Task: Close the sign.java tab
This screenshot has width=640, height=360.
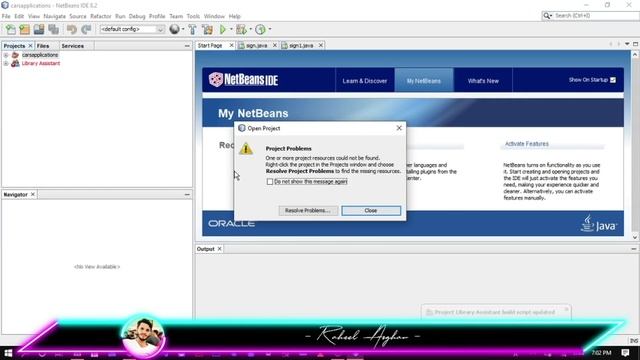Action: [275, 45]
